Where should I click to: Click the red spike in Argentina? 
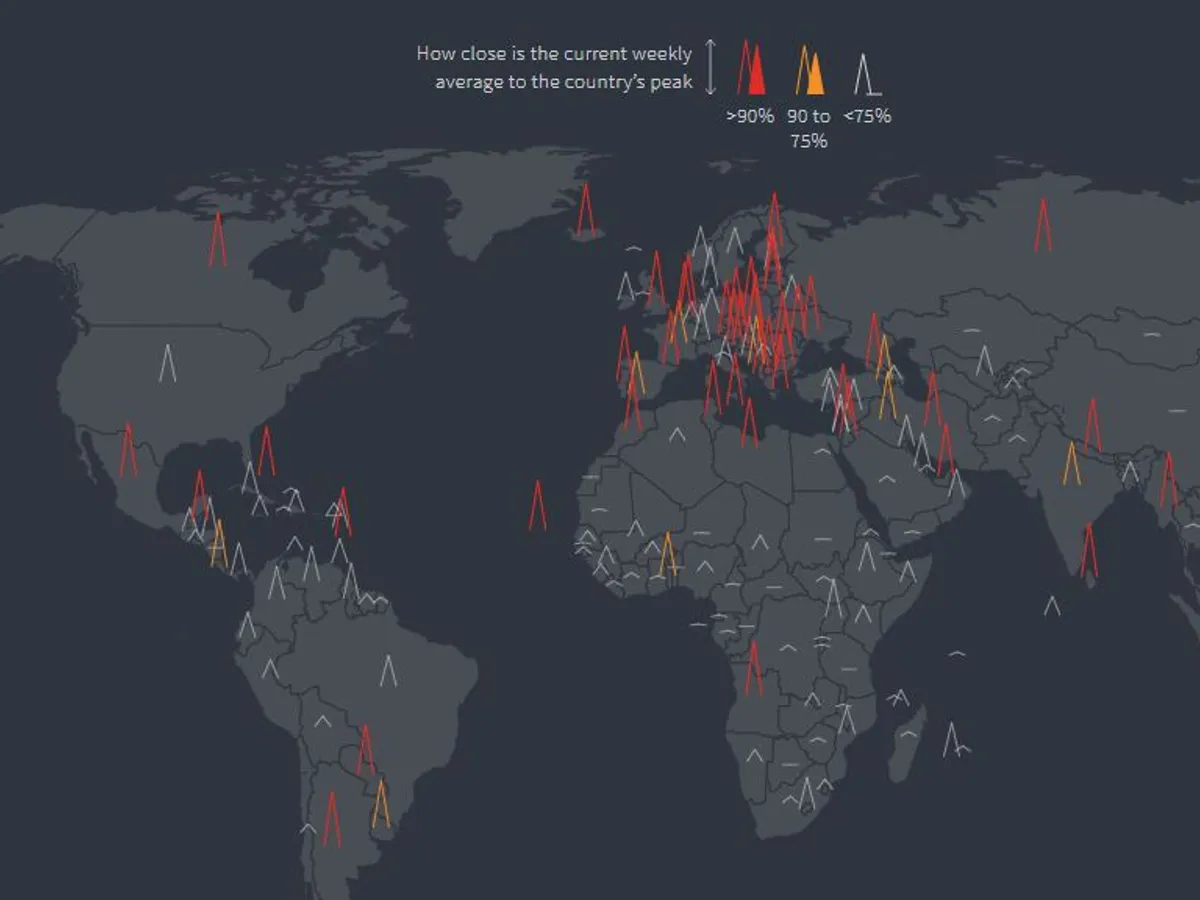(x=332, y=820)
